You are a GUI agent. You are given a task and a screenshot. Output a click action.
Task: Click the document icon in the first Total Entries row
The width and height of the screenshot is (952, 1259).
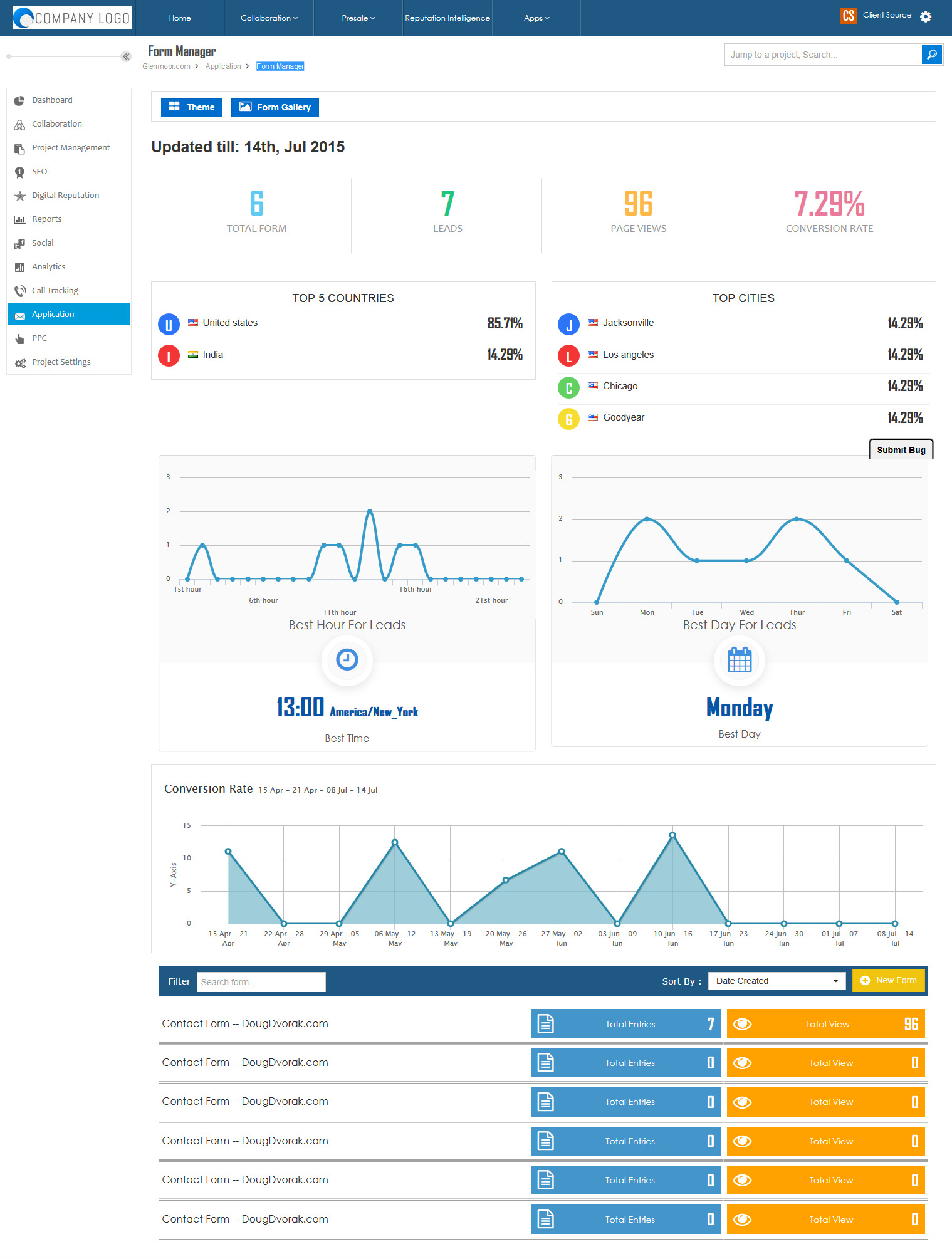click(x=546, y=1023)
